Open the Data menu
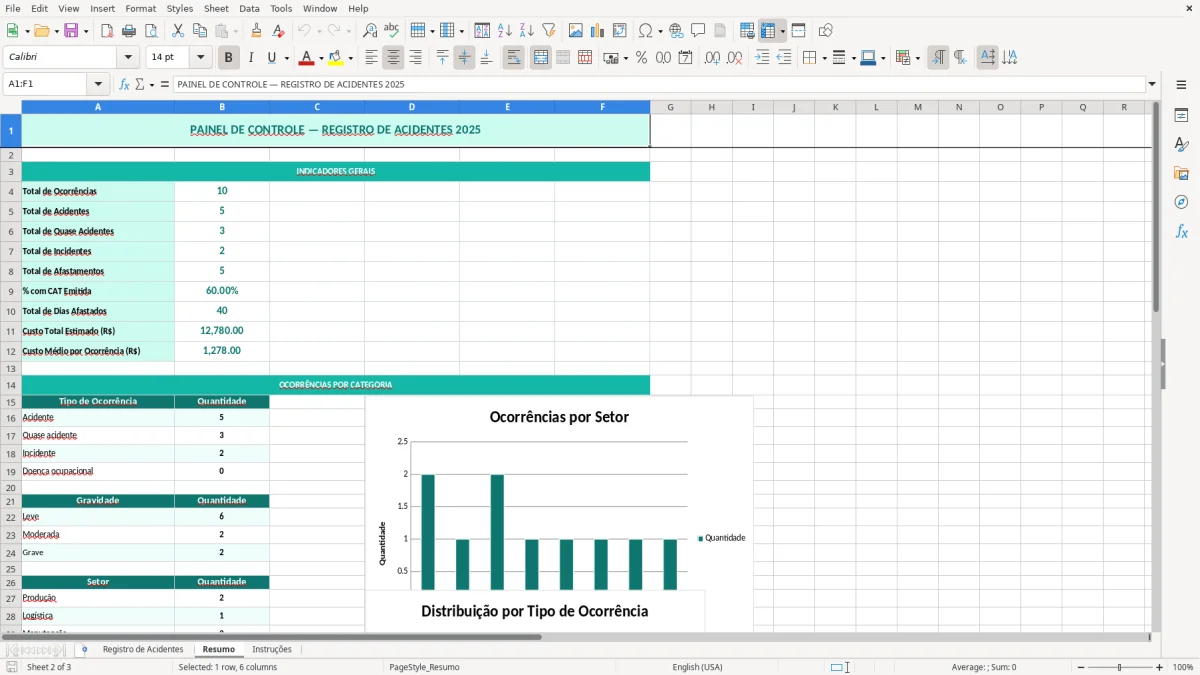This screenshot has height=675, width=1200. point(249,8)
